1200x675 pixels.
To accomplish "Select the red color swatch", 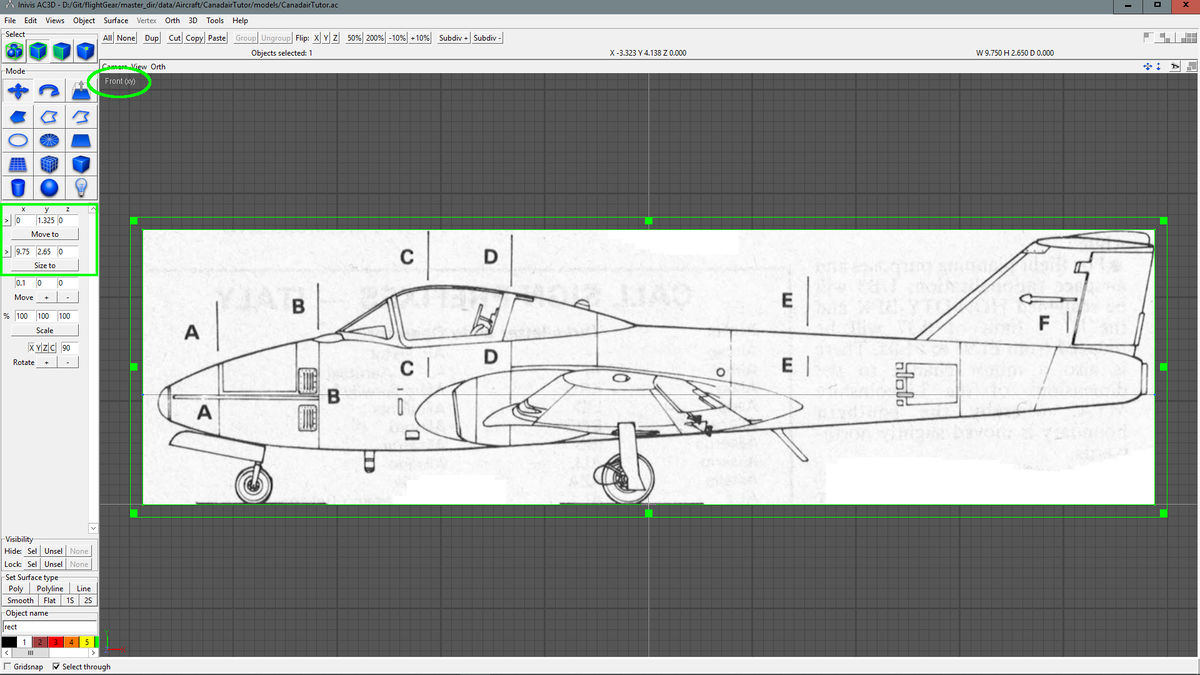I will tap(55, 641).
